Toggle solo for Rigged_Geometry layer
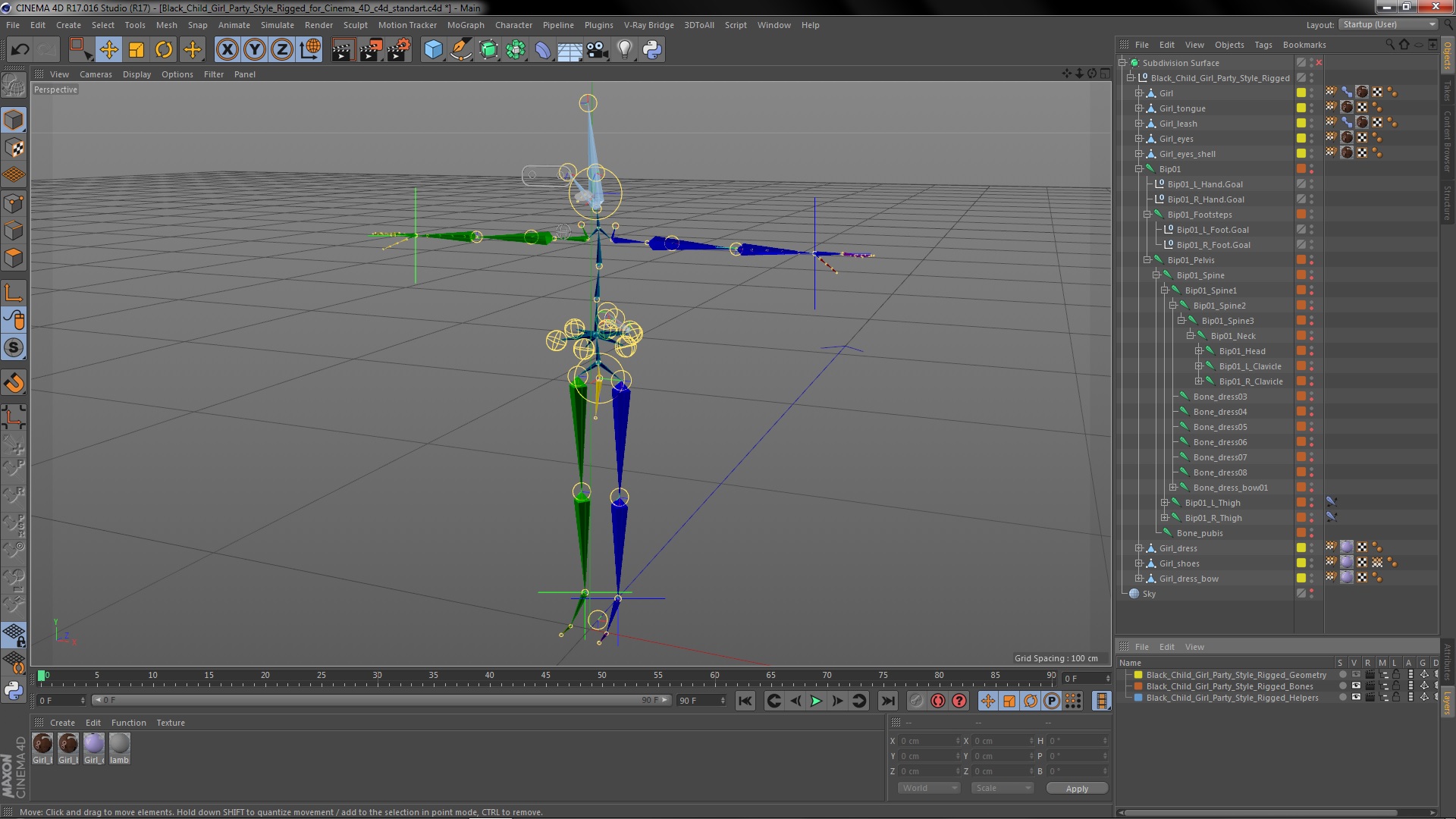Screen dimensions: 1456x819 [x=1342, y=675]
